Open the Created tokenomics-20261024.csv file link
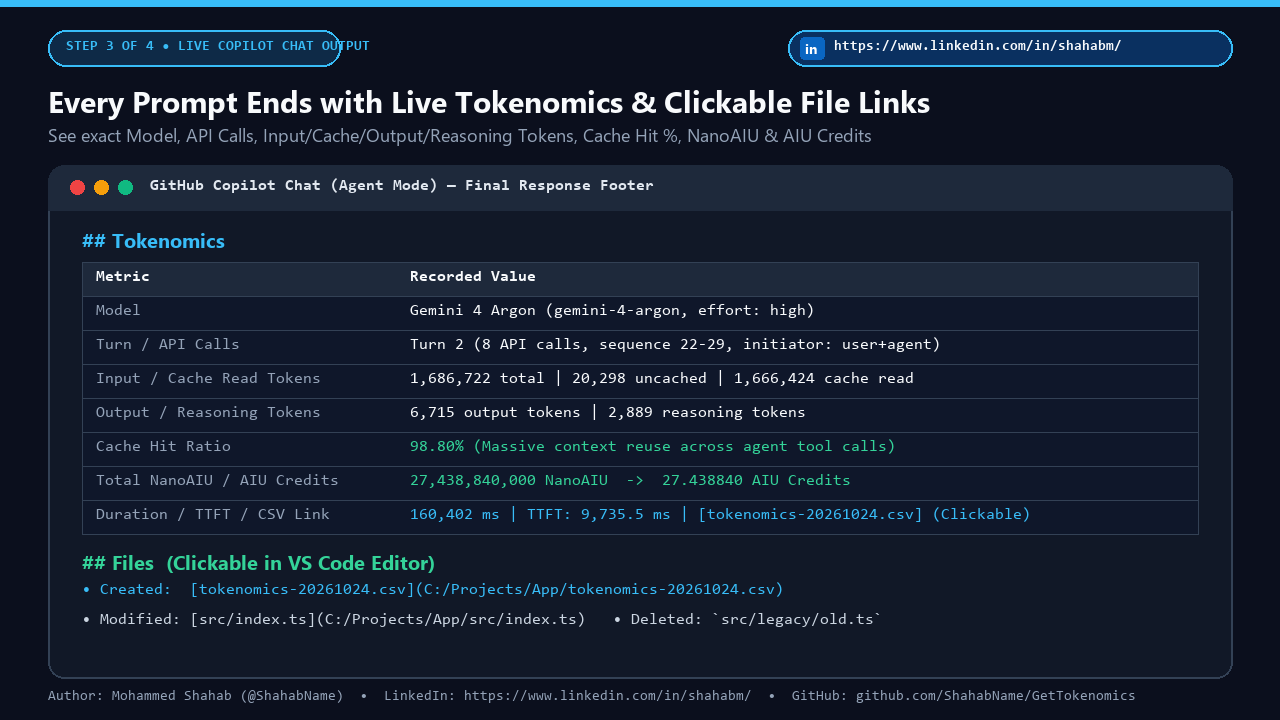 coord(487,589)
